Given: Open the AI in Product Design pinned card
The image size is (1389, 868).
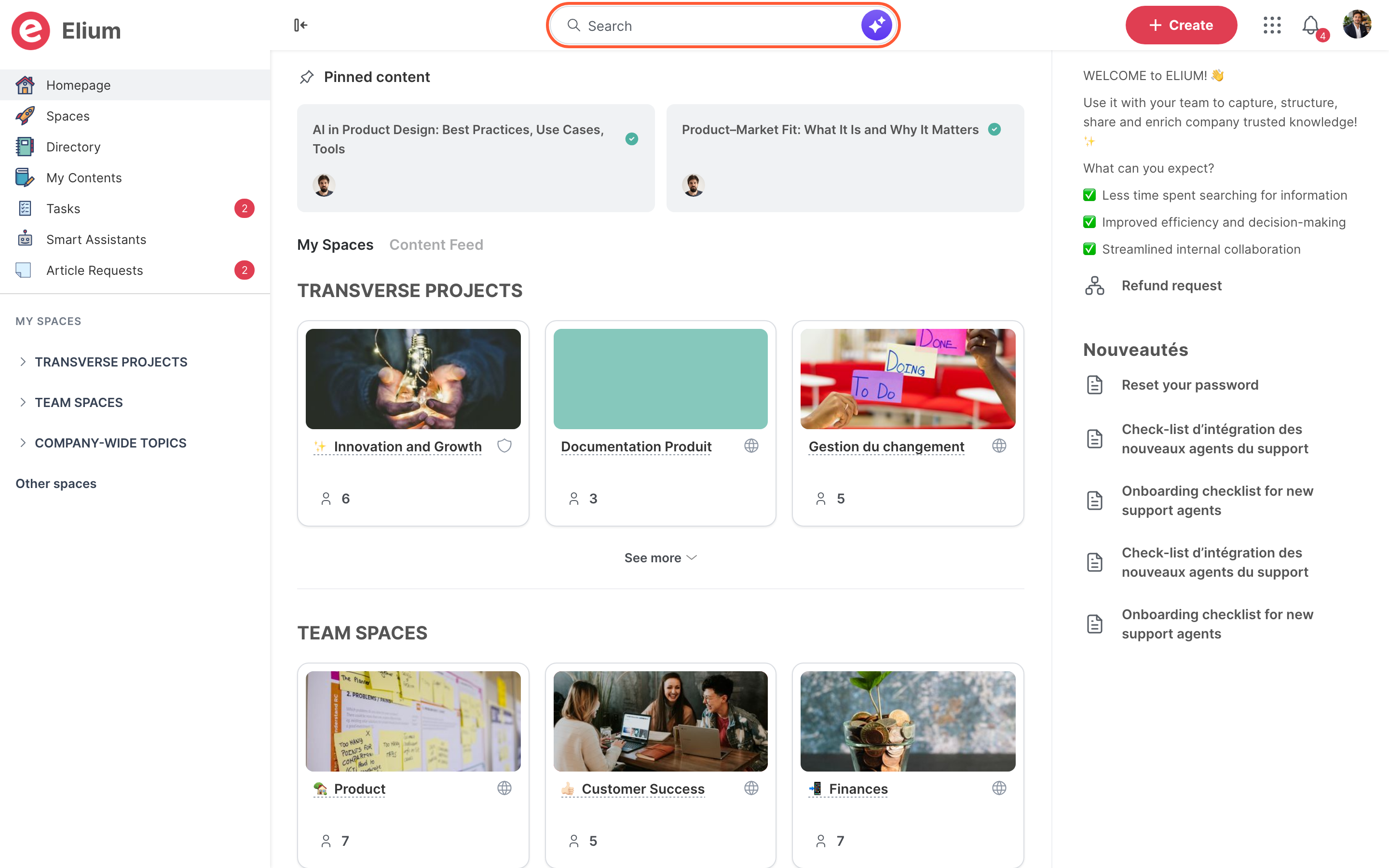Looking at the screenshot, I should click(476, 158).
